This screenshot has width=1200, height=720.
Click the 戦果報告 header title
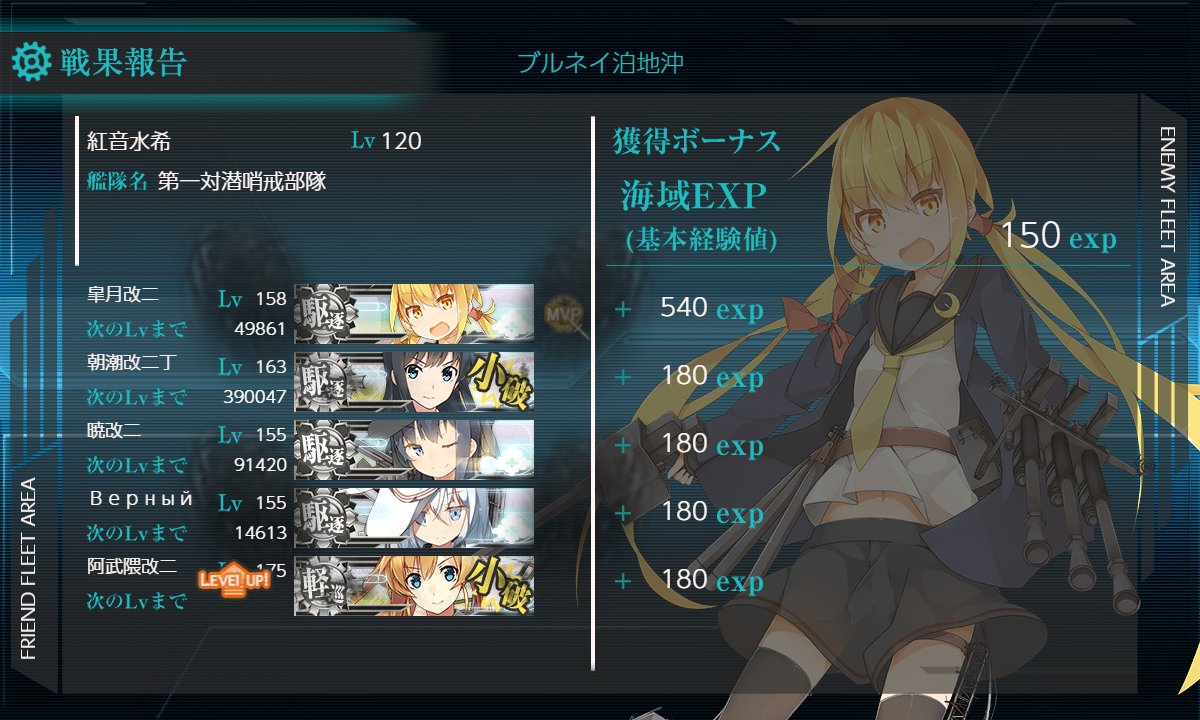point(123,62)
